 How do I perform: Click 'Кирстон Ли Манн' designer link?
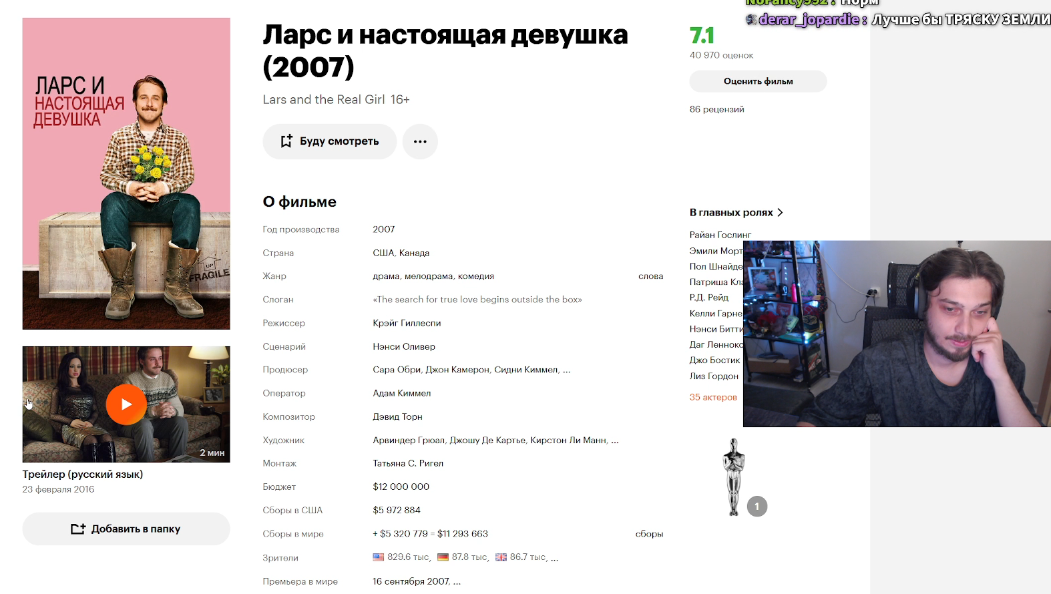(x=569, y=440)
